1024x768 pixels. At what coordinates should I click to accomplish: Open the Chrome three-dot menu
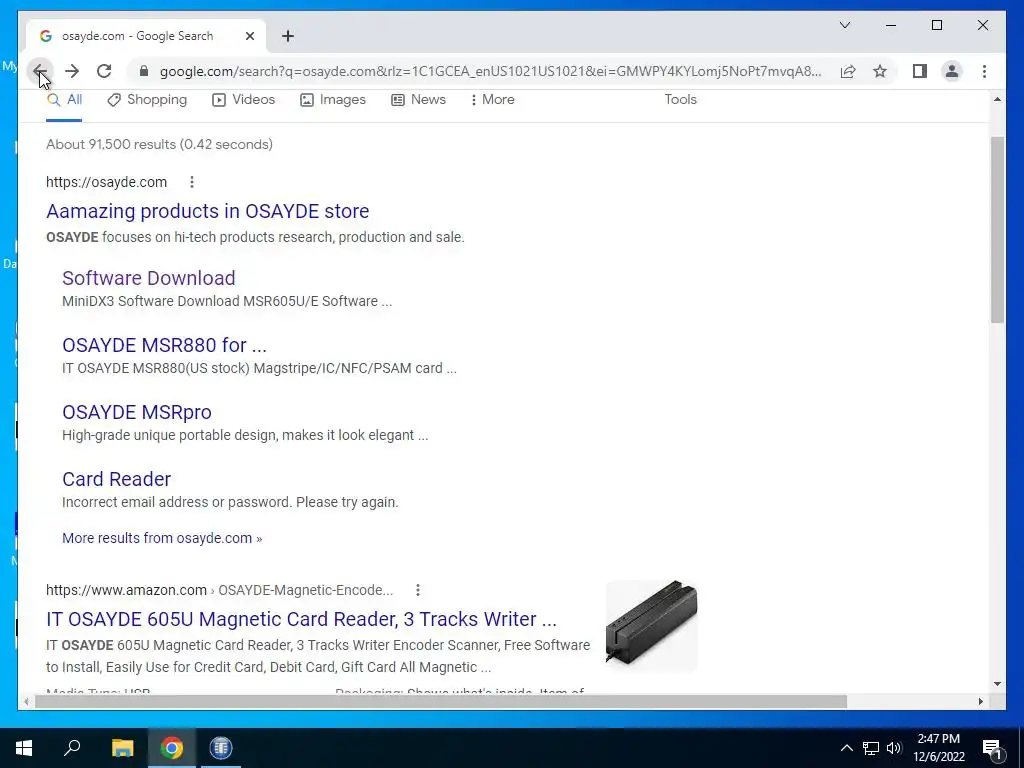pyautogui.click(x=984, y=71)
